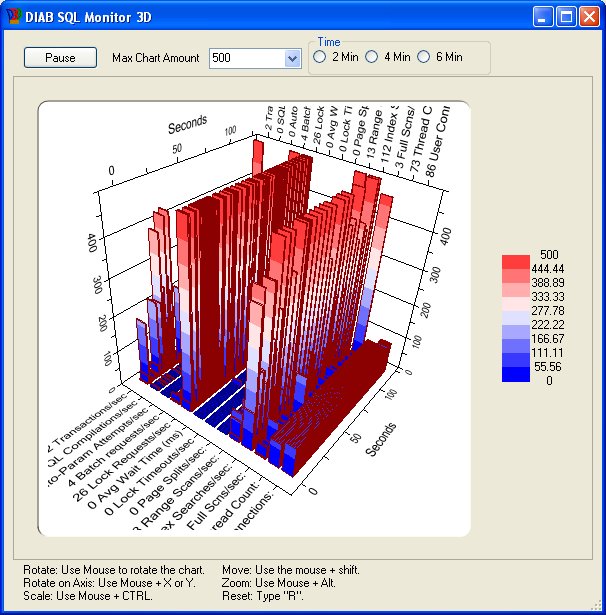606x615 pixels.
Task: Click the Time group box title
Action: [329, 42]
